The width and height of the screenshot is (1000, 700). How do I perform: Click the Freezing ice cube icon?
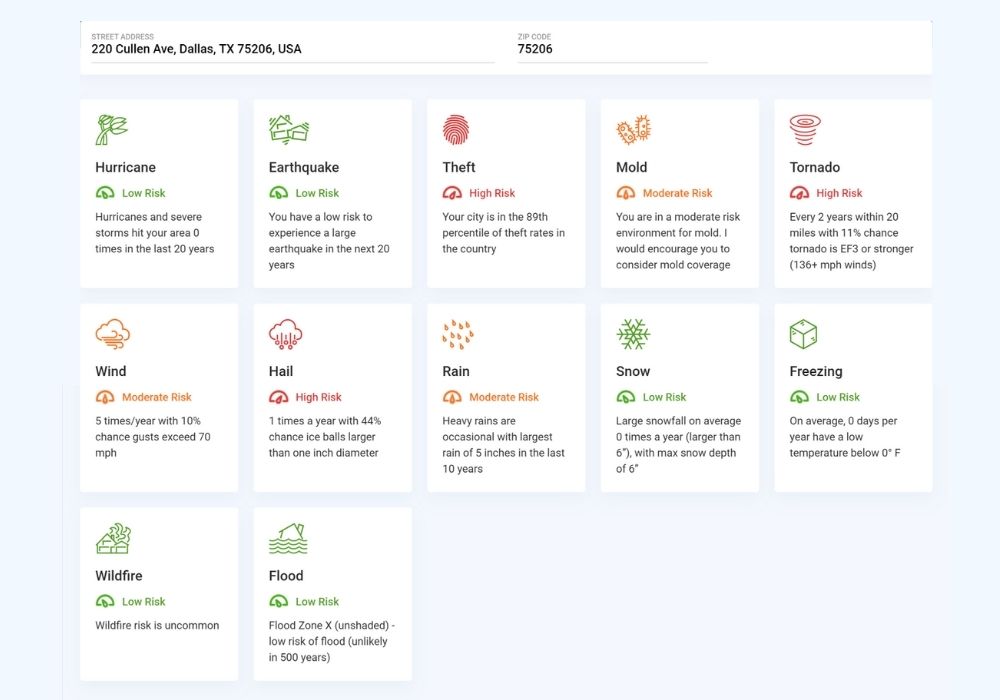(804, 334)
